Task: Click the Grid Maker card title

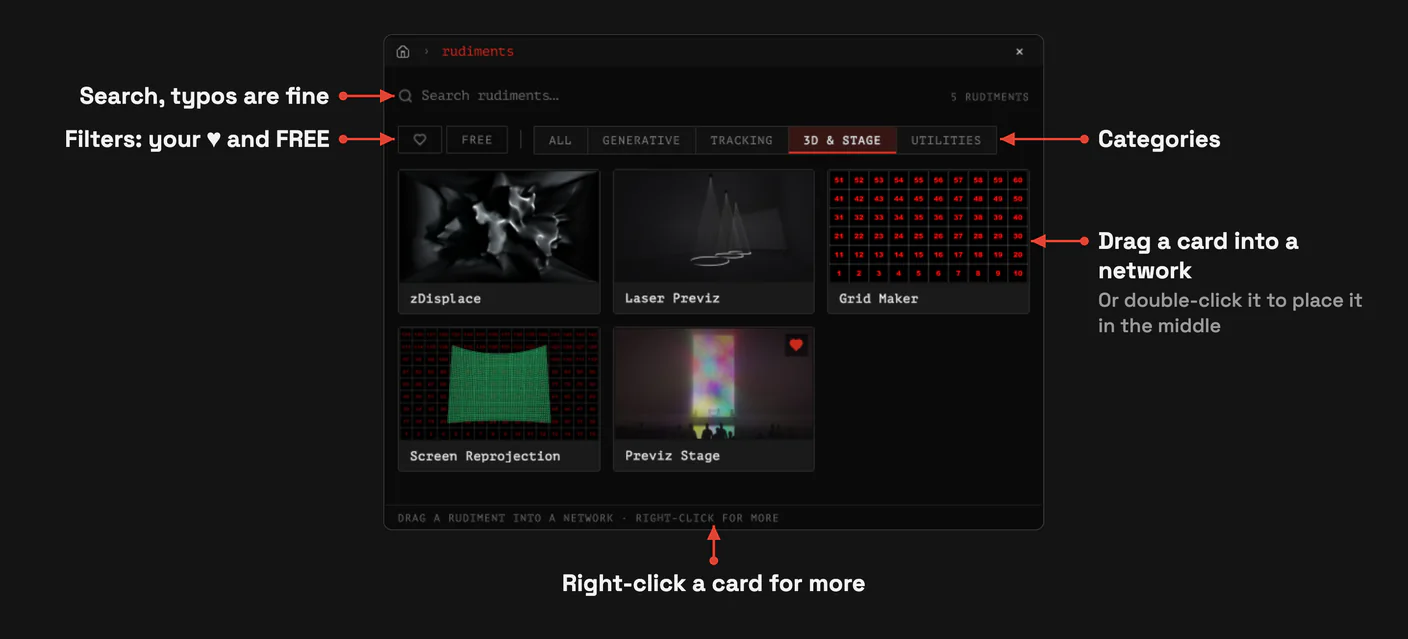Action: (878, 299)
